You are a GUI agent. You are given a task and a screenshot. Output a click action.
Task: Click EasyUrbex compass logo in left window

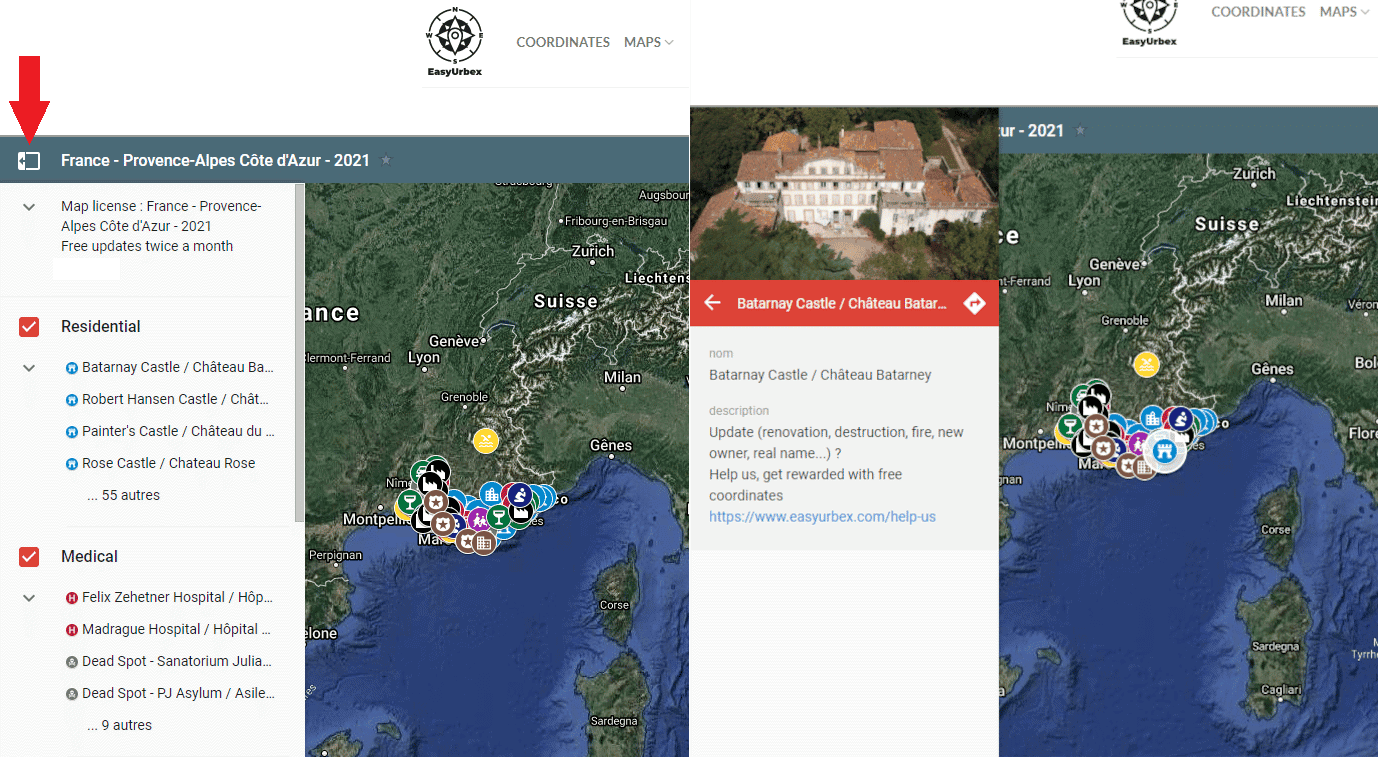tap(454, 42)
